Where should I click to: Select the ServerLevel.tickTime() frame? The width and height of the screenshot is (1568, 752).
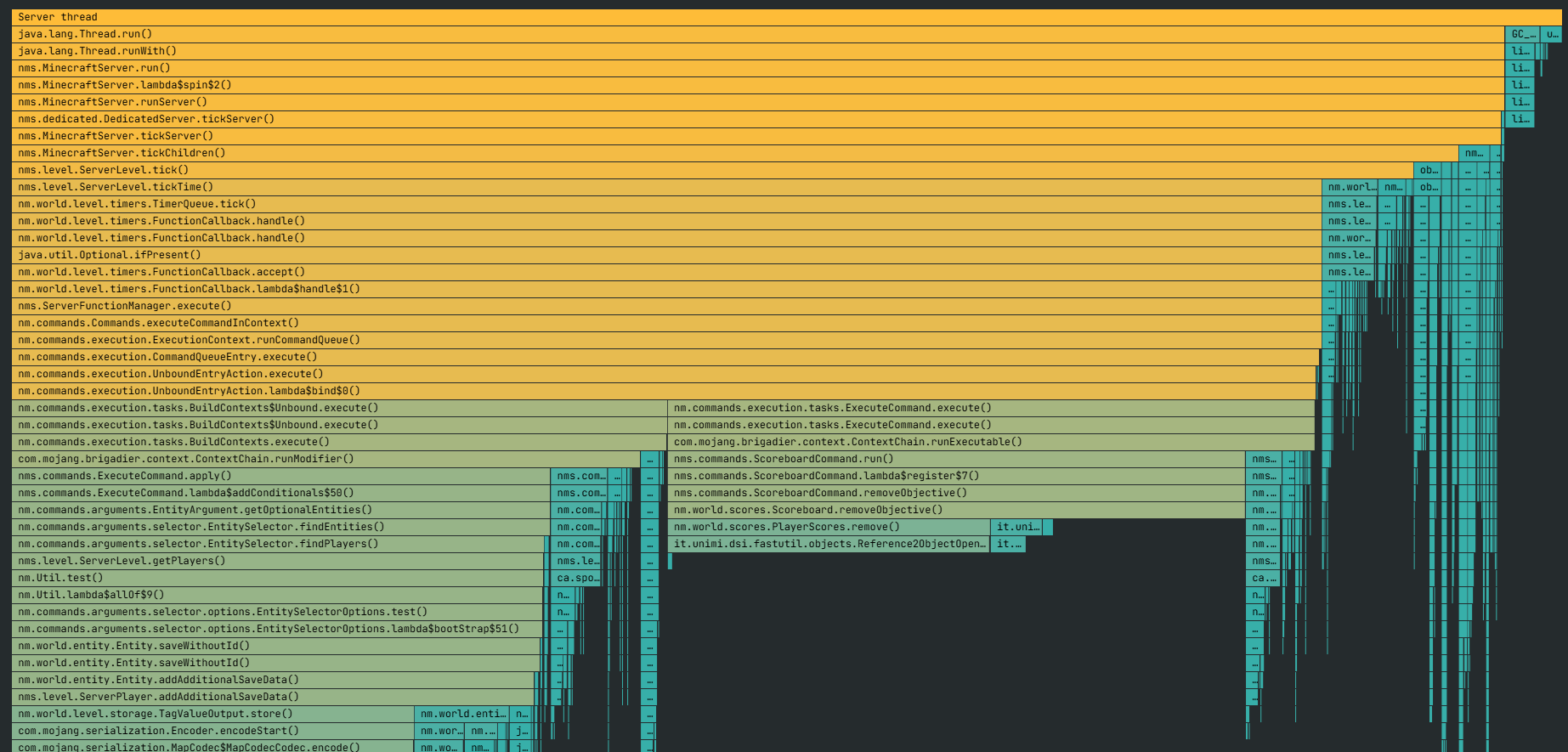666,187
